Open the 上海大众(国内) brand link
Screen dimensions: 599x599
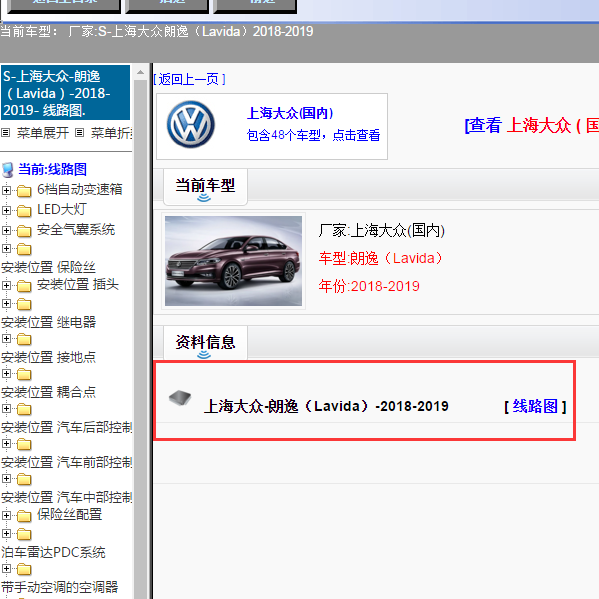[290, 113]
